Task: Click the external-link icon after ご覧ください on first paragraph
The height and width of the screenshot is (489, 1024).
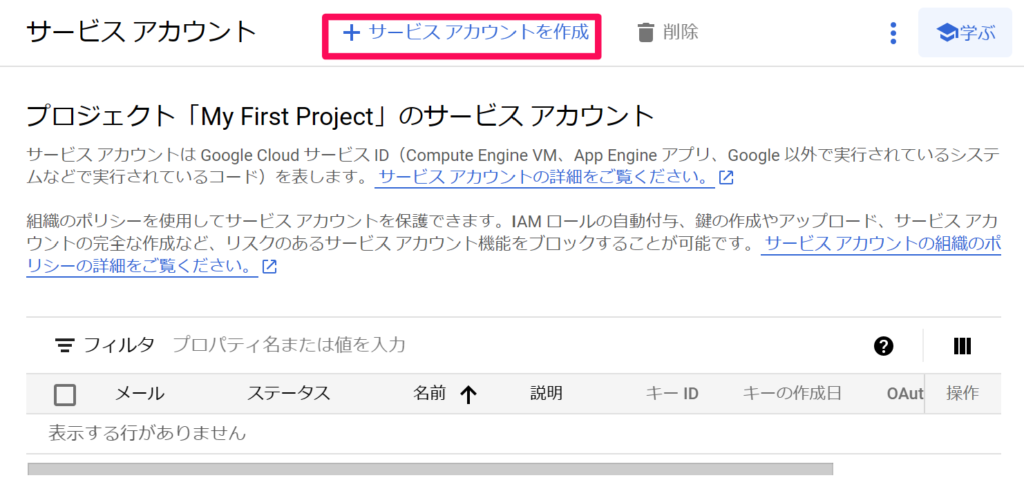Action: 726,178
